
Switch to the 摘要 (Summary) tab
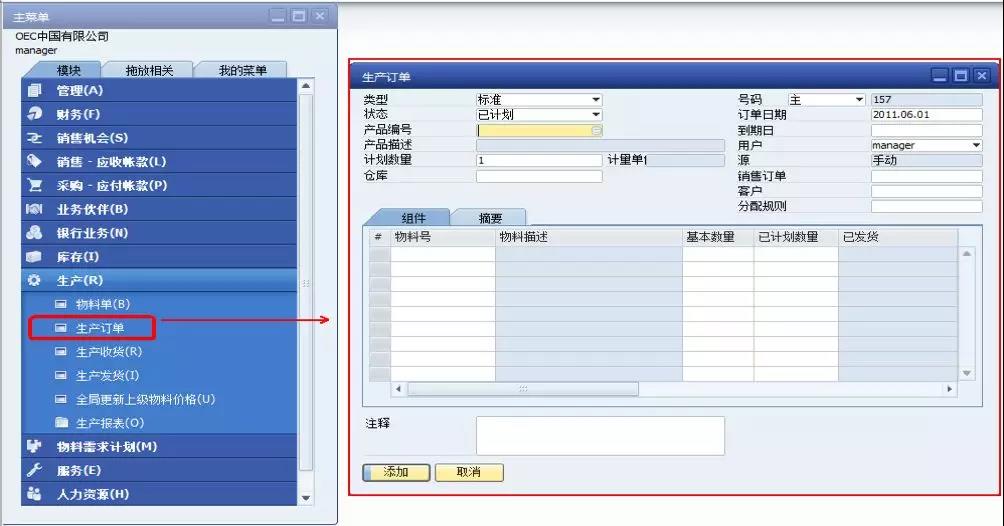[490, 218]
